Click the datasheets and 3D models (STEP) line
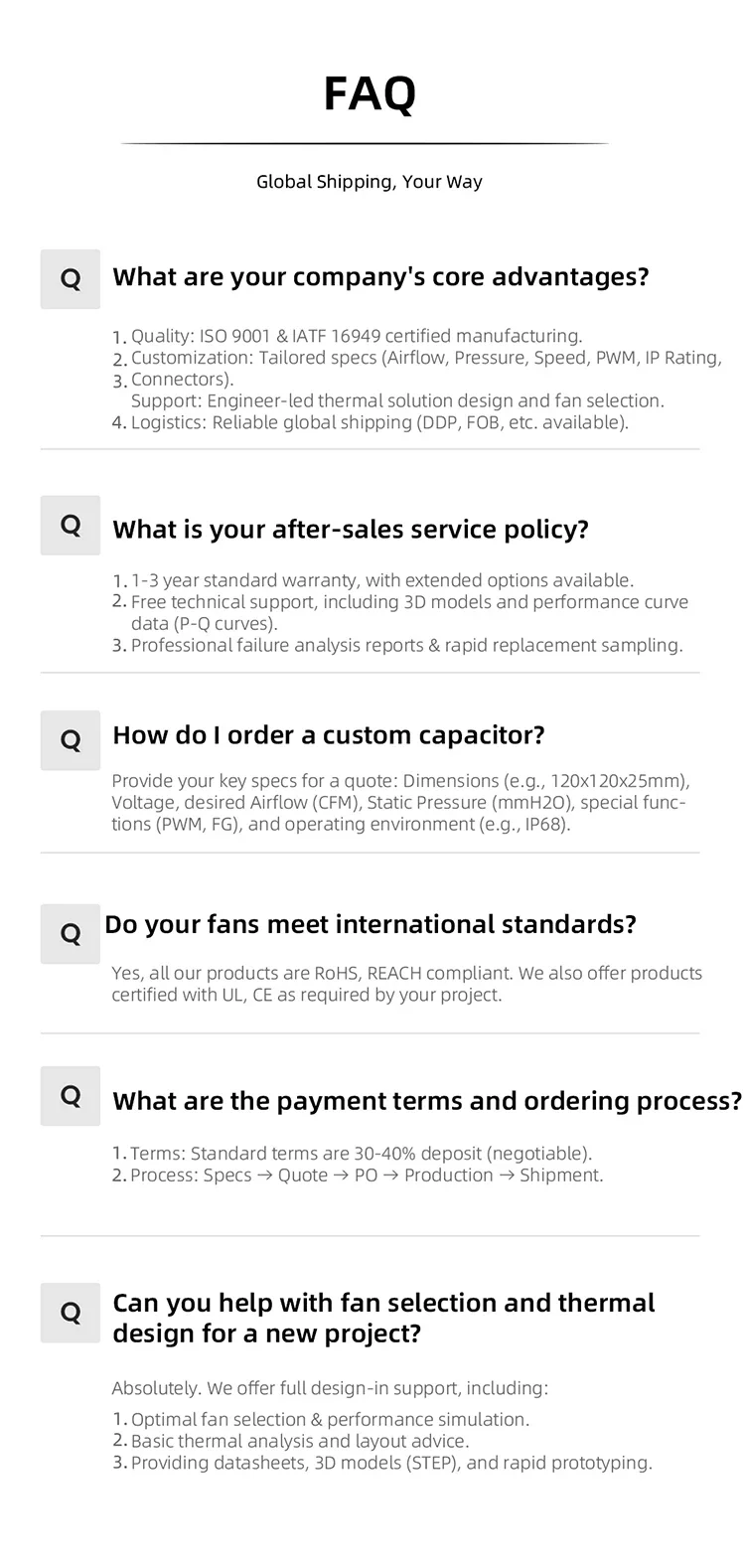Screen dimensions: 745x1568 (391, 1463)
